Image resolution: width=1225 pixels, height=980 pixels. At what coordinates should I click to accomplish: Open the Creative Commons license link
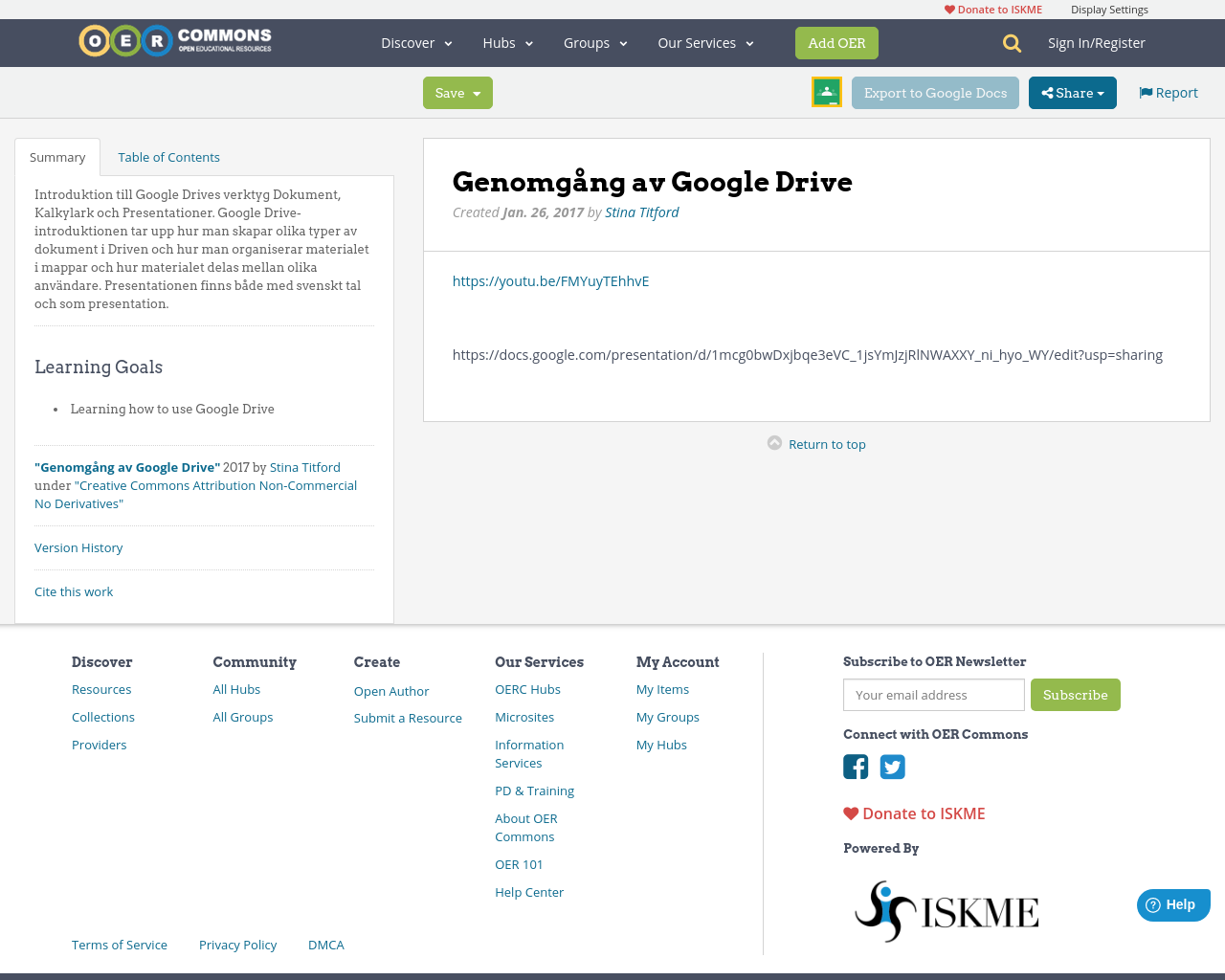coord(195,495)
